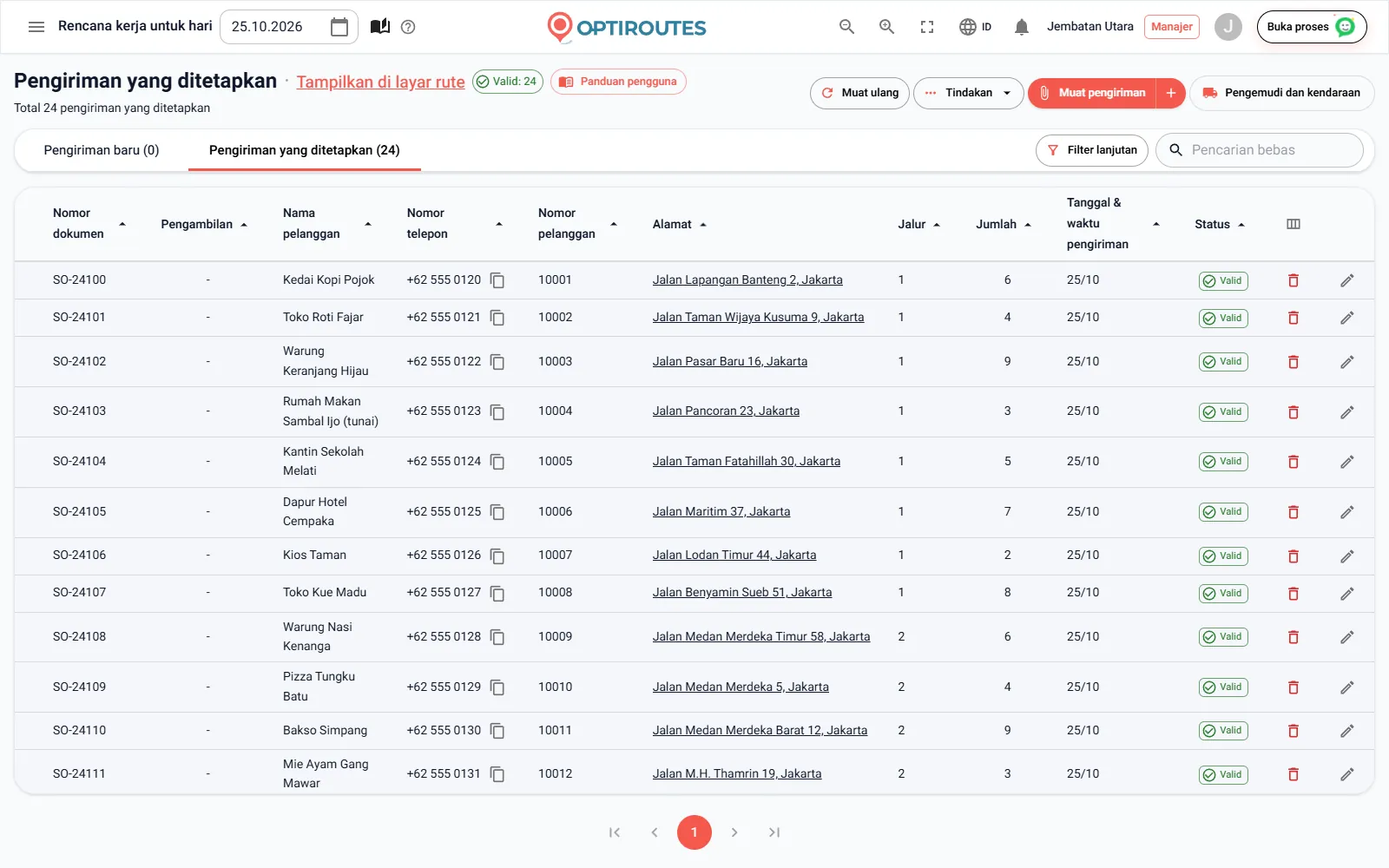Open Pengemudi dan kendaraan
This screenshot has width=1389, height=868.
(x=1281, y=93)
